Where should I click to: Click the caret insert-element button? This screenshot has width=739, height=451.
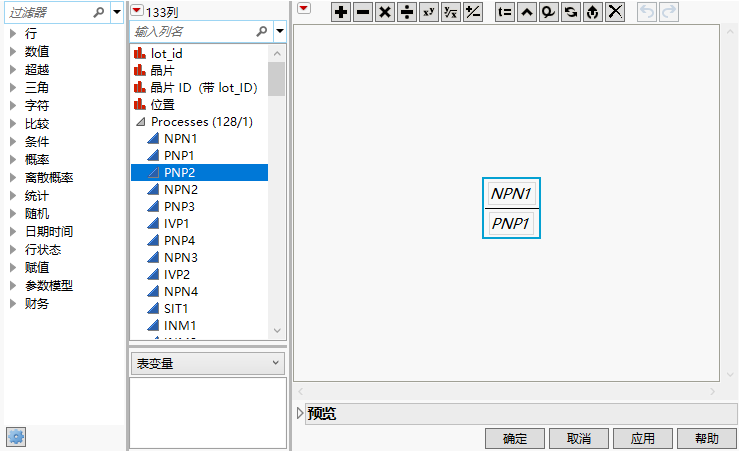pos(527,12)
